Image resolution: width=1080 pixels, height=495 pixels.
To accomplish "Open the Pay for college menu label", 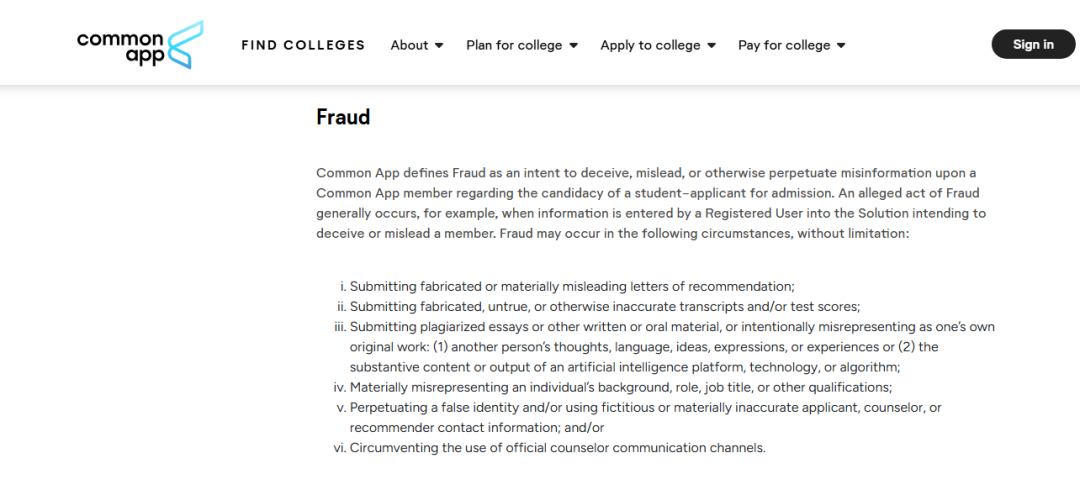I will pyautogui.click(x=784, y=45).
